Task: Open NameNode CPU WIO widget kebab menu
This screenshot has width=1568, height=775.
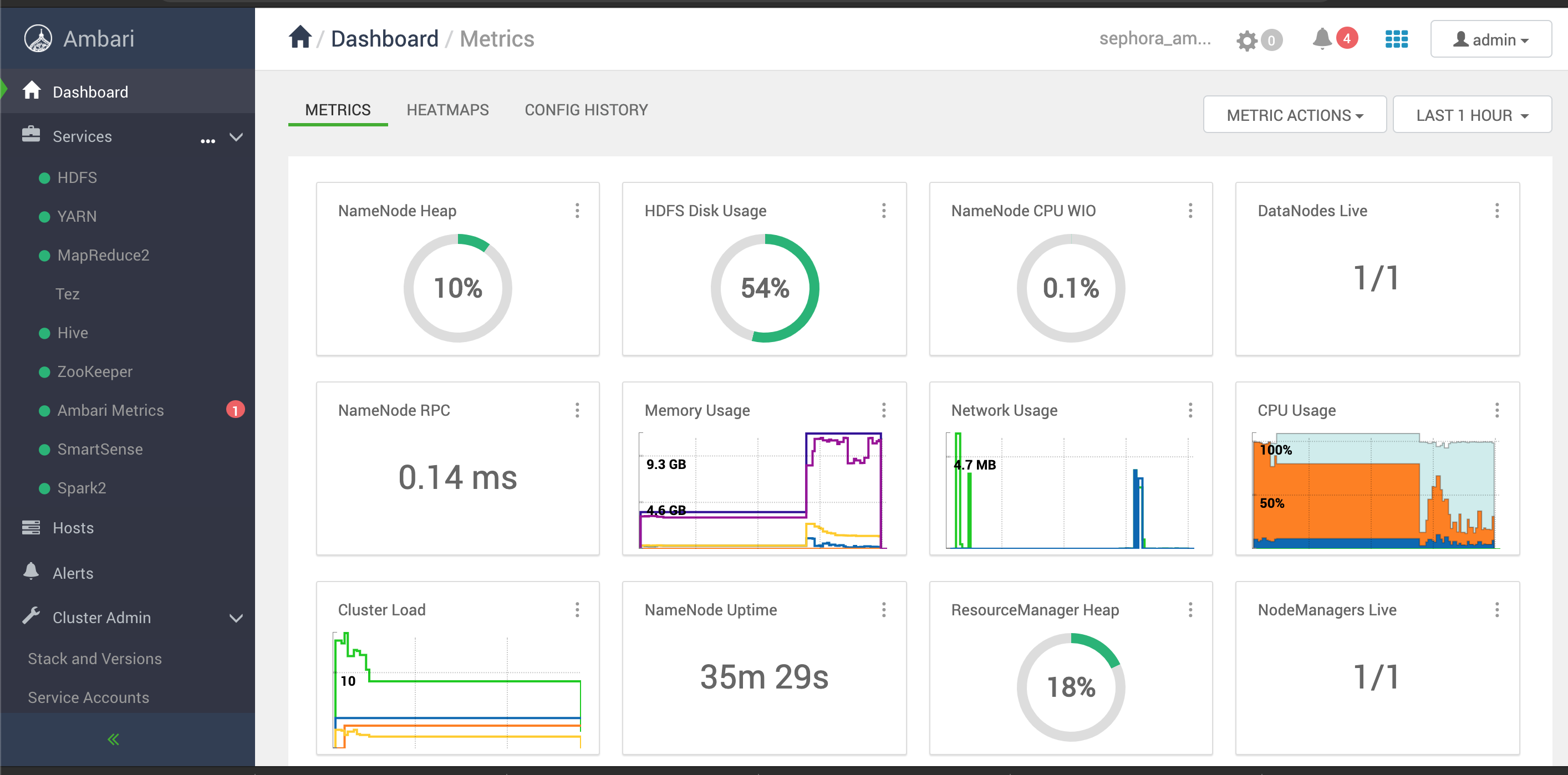Action: pos(1190,211)
